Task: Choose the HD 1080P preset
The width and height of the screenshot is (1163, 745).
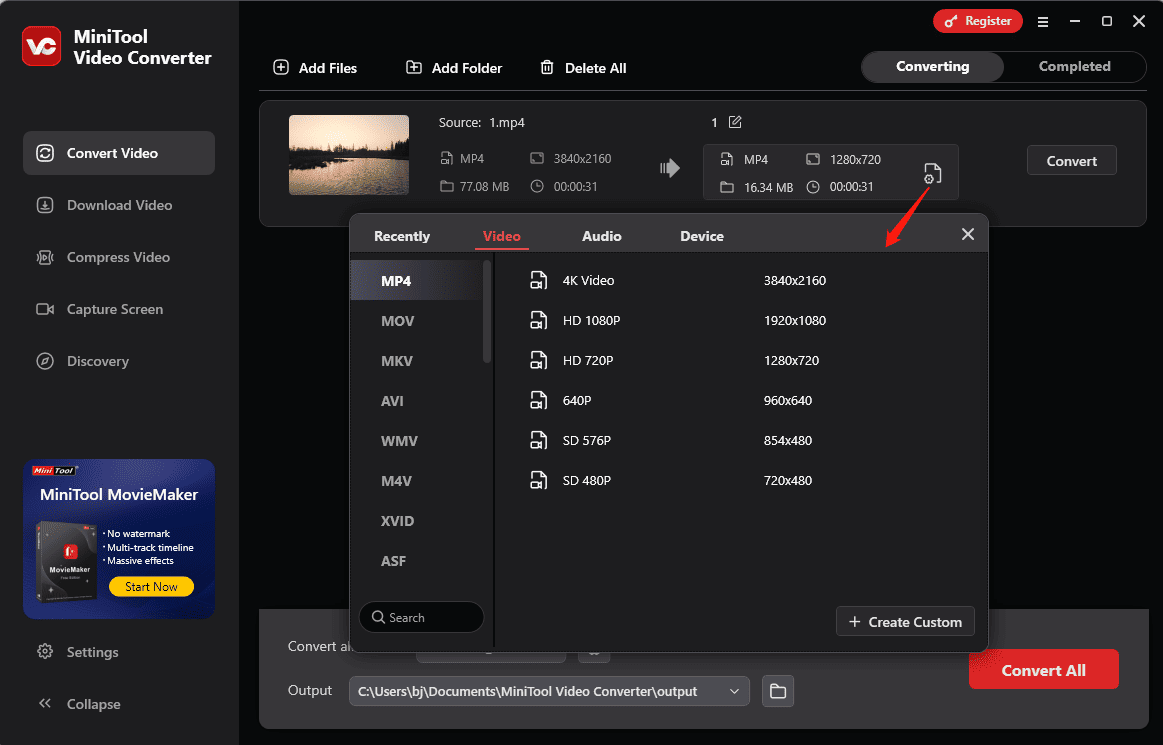Action: [742, 321]
